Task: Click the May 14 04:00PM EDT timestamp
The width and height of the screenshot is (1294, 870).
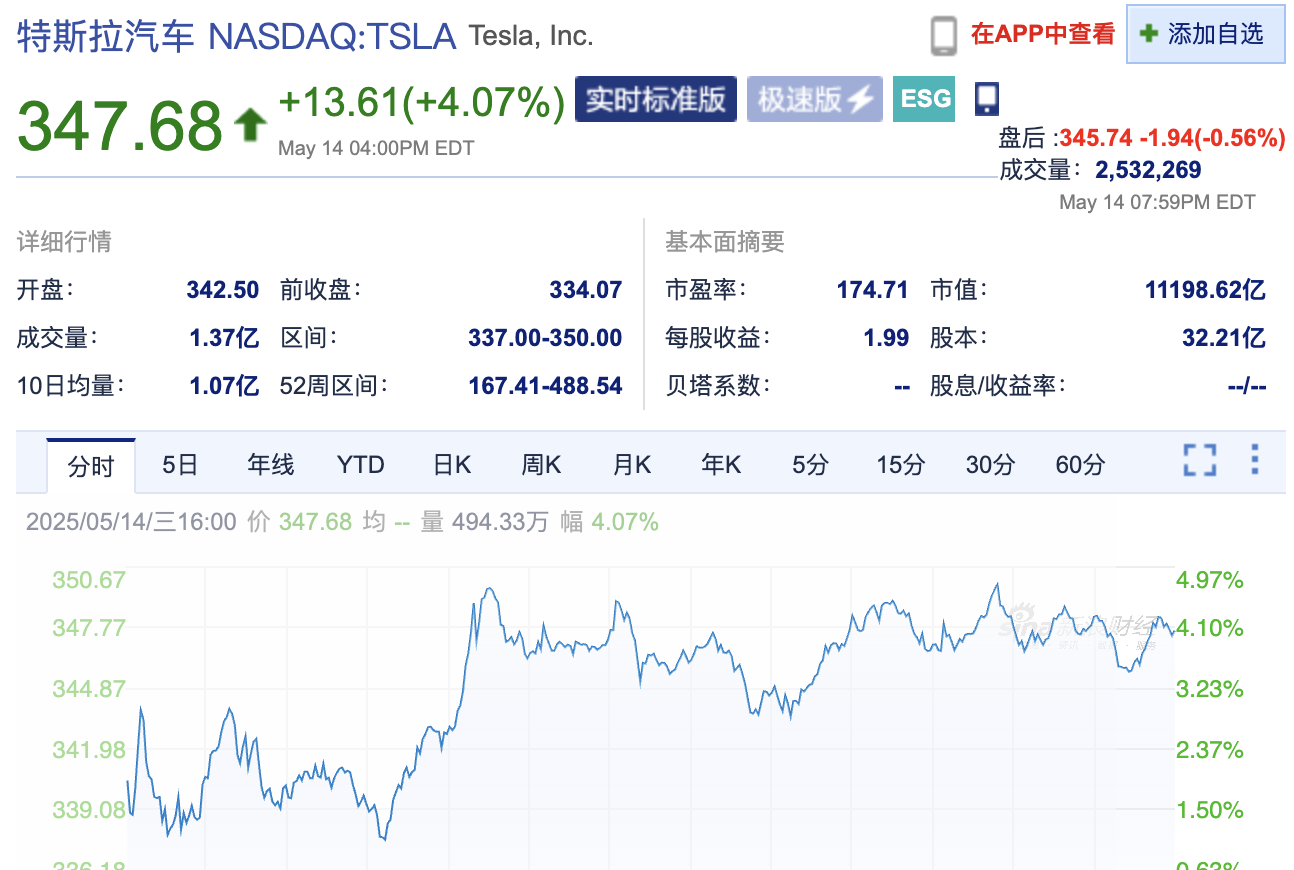Action: coord(376,148)
